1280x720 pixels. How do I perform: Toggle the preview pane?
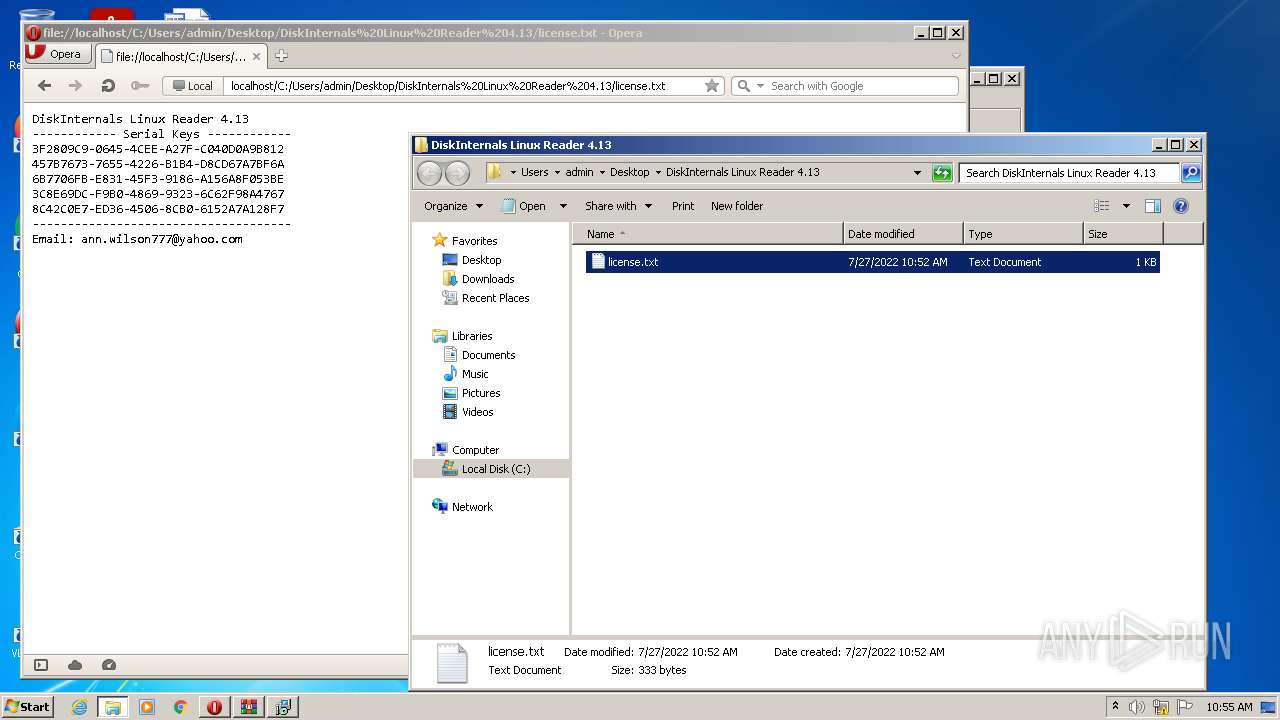point(1152,206)
